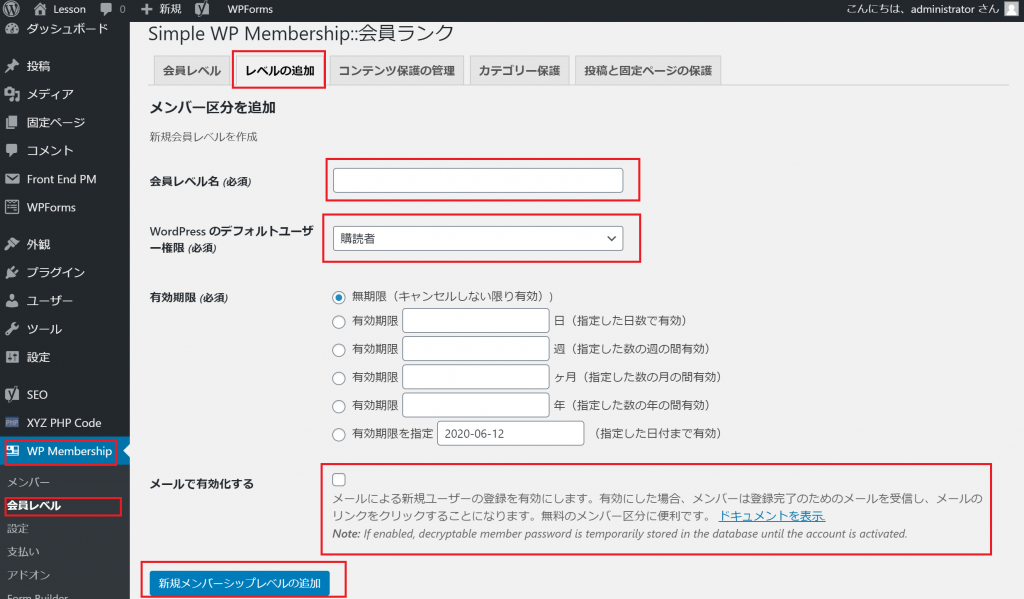Click WPForms in the top admin bar
1024x599 pixels.
(250, 9)
